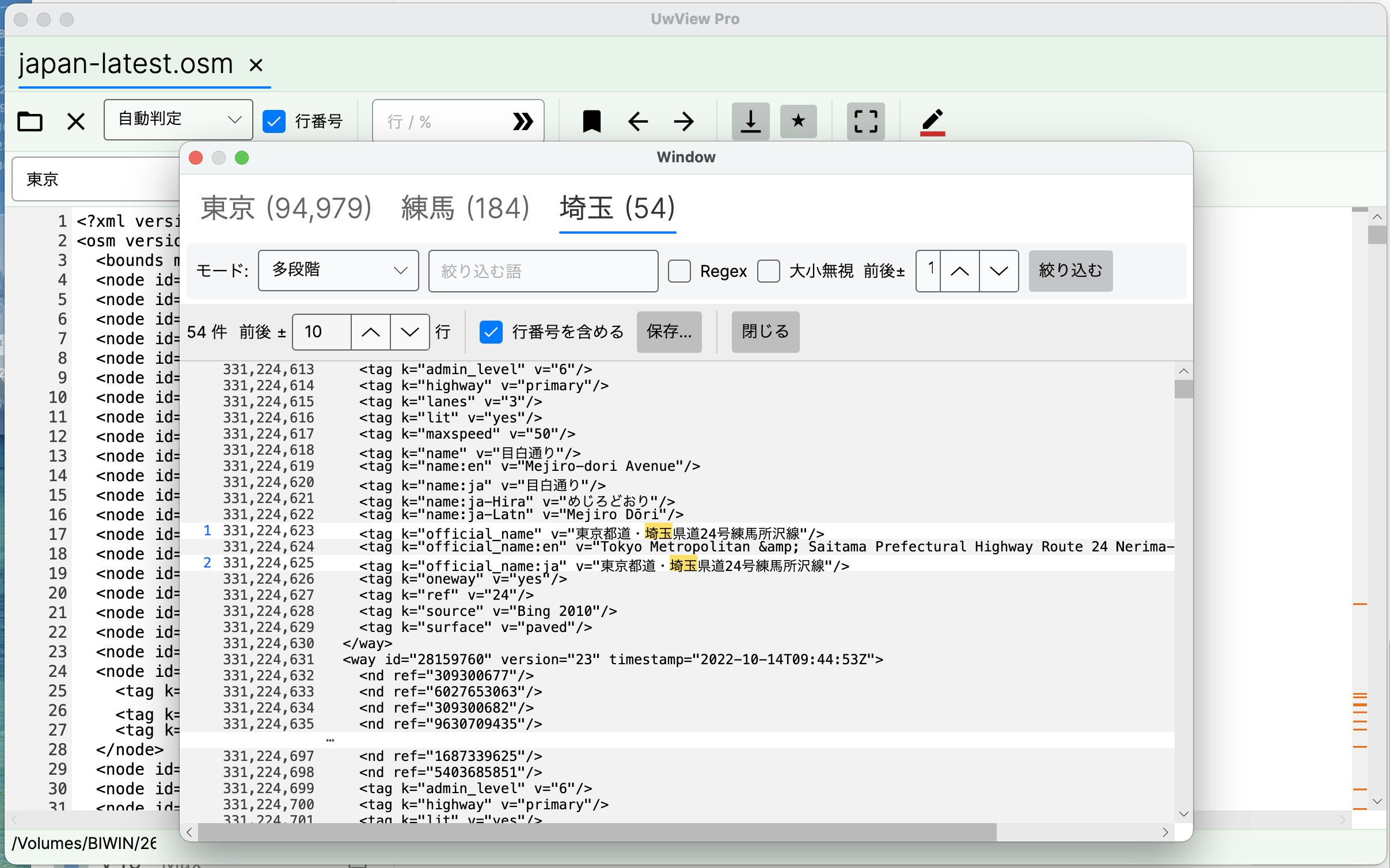
Task: Click the 絞り込む語 filter text field
Action: tap(543, 271)
